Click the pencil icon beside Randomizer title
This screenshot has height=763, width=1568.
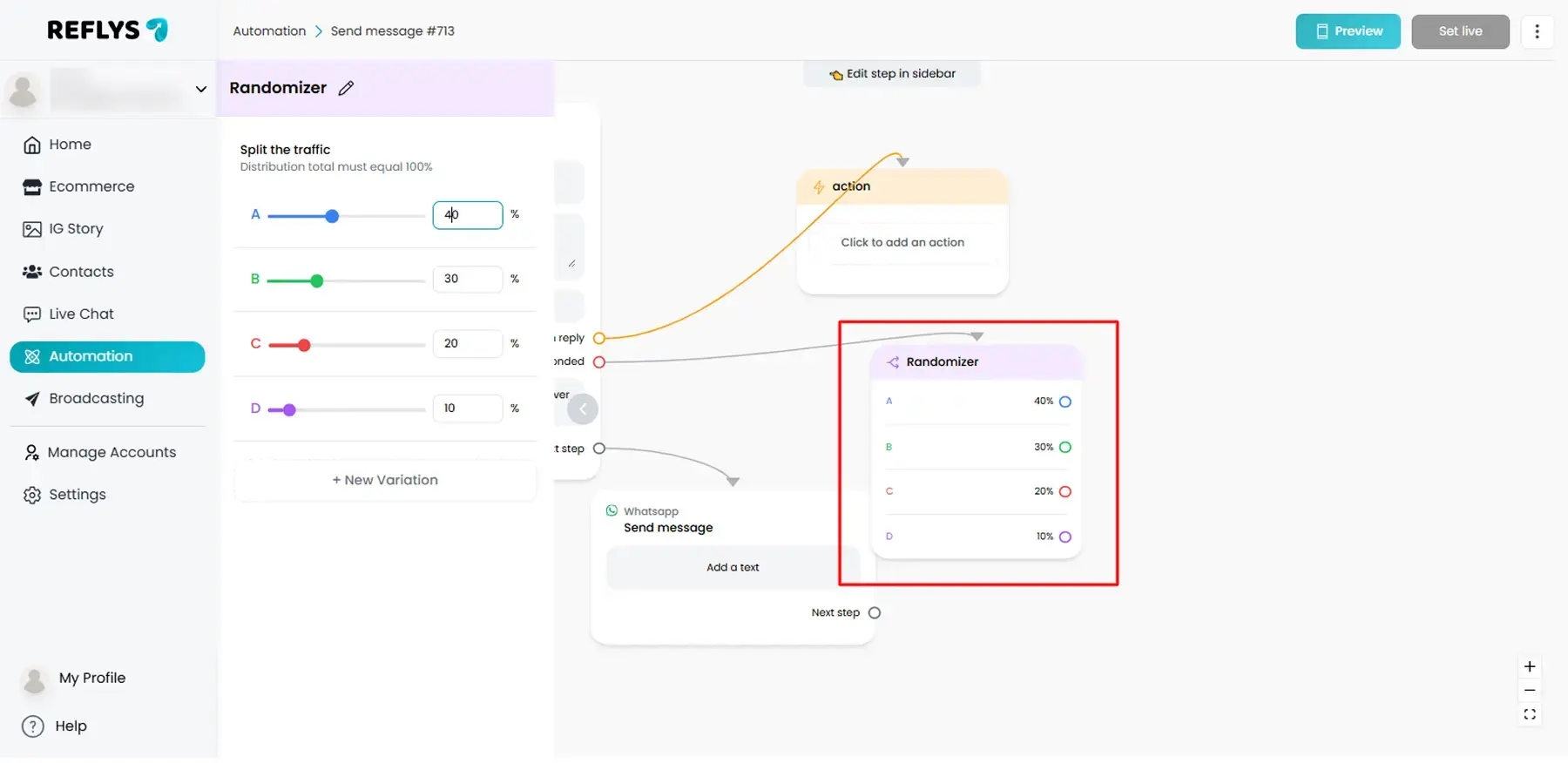(346, 88)
